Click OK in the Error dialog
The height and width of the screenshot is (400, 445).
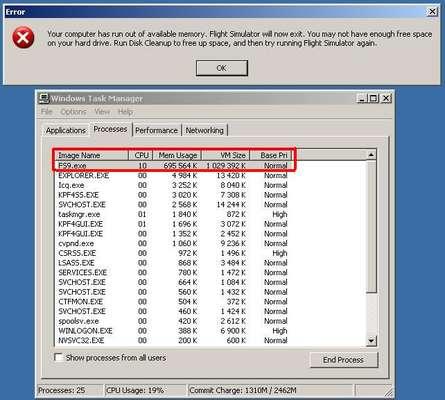pos(222,68)
